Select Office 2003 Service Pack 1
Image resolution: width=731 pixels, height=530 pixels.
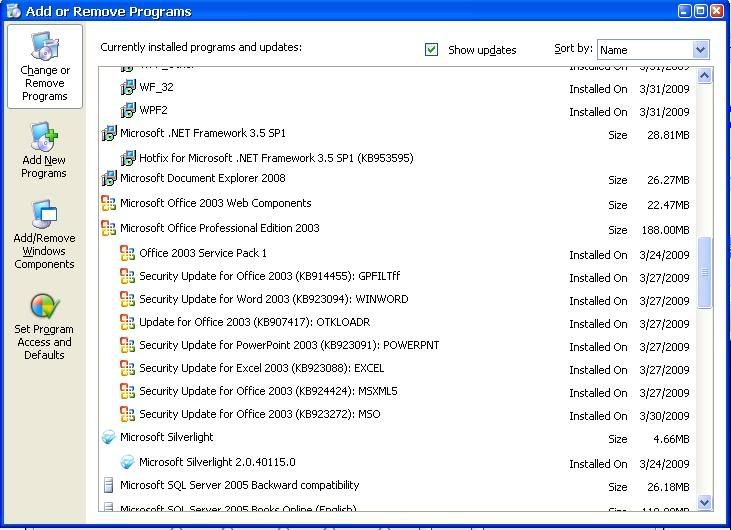click(x=203, y=253)
